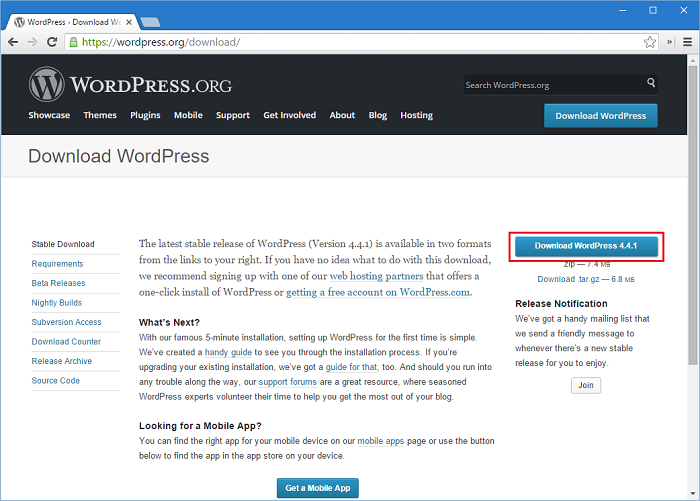This screenshot has width=700, height=501.
Task: Click the browser back arrow
Action: tap(13, 42)
